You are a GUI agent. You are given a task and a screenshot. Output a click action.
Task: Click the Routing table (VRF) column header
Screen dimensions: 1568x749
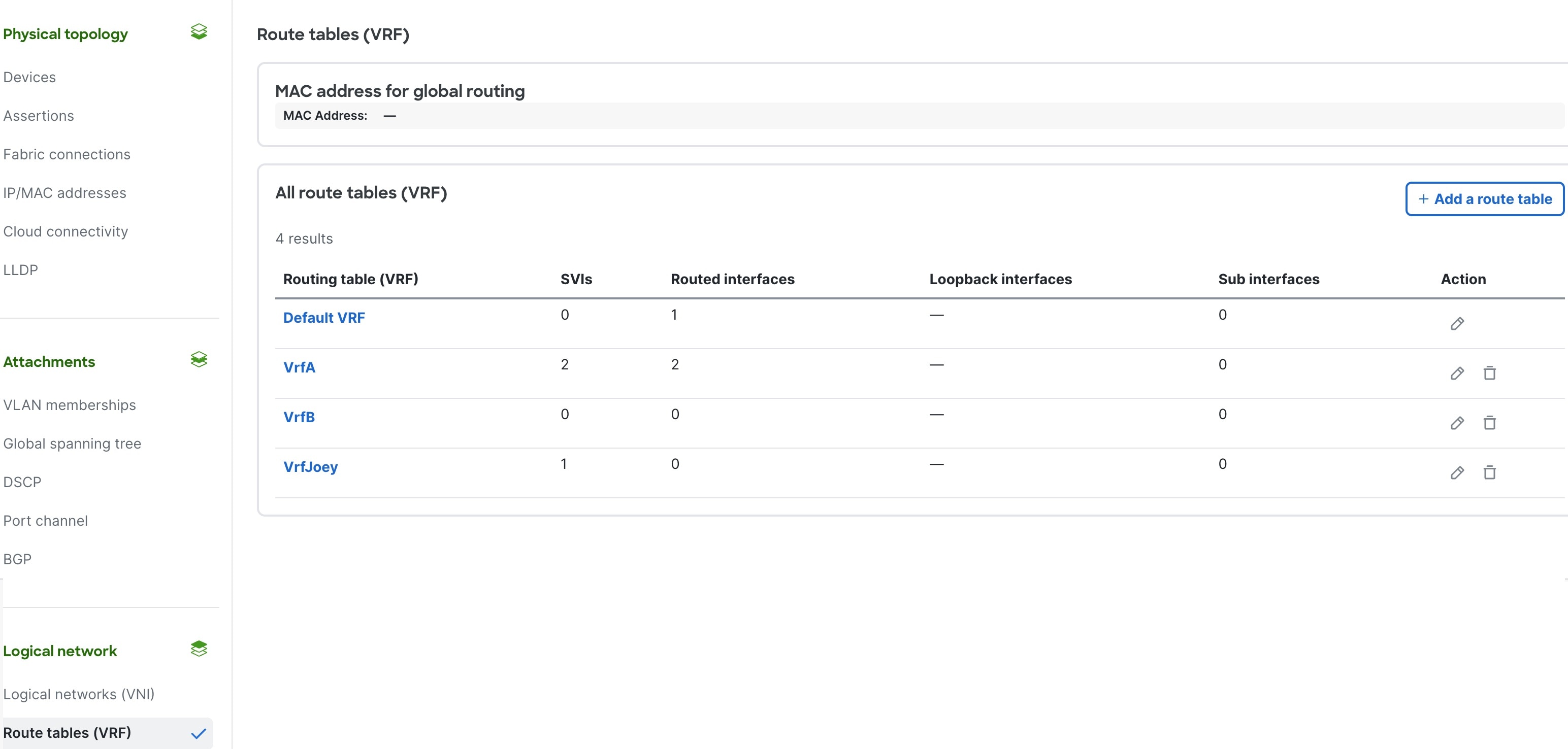350,279
